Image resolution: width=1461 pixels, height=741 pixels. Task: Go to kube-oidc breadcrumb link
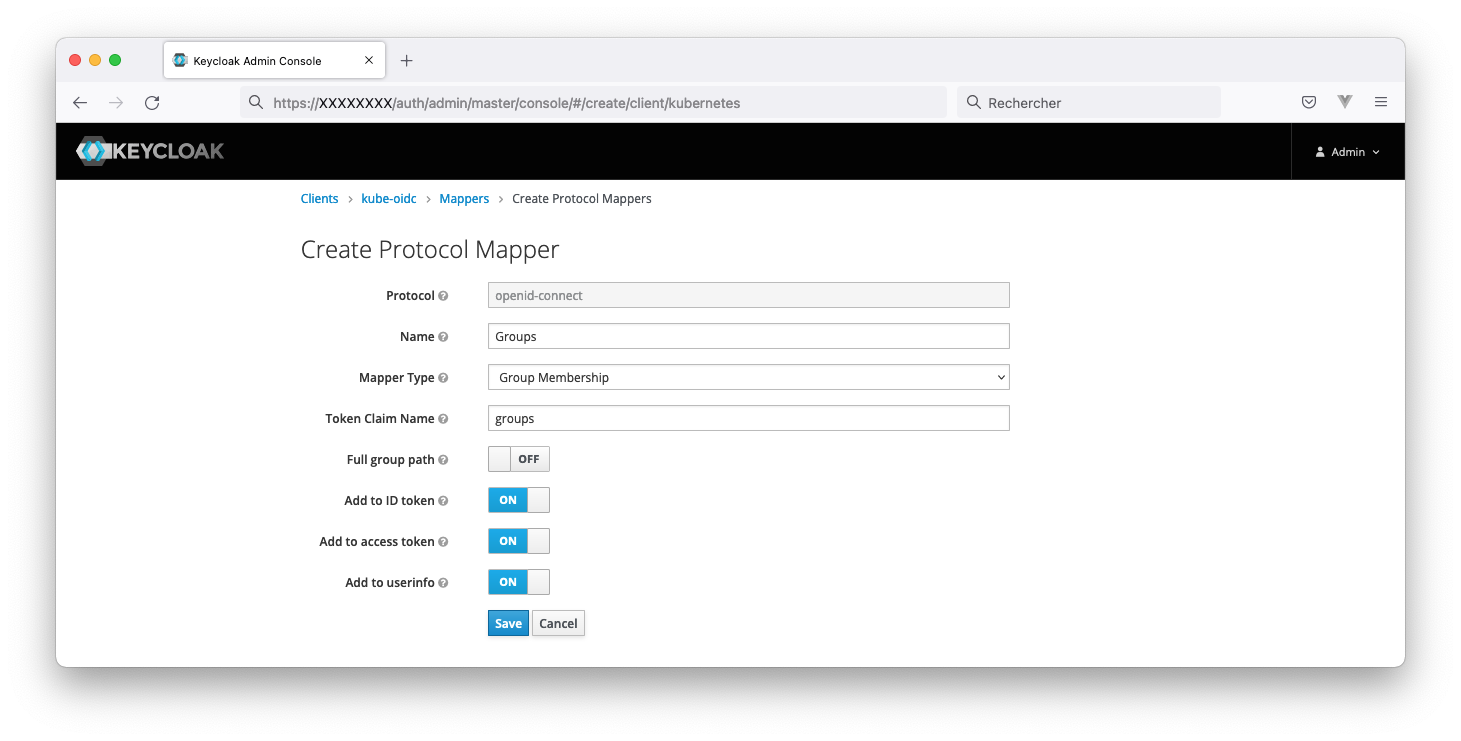(x=388, y=199)
